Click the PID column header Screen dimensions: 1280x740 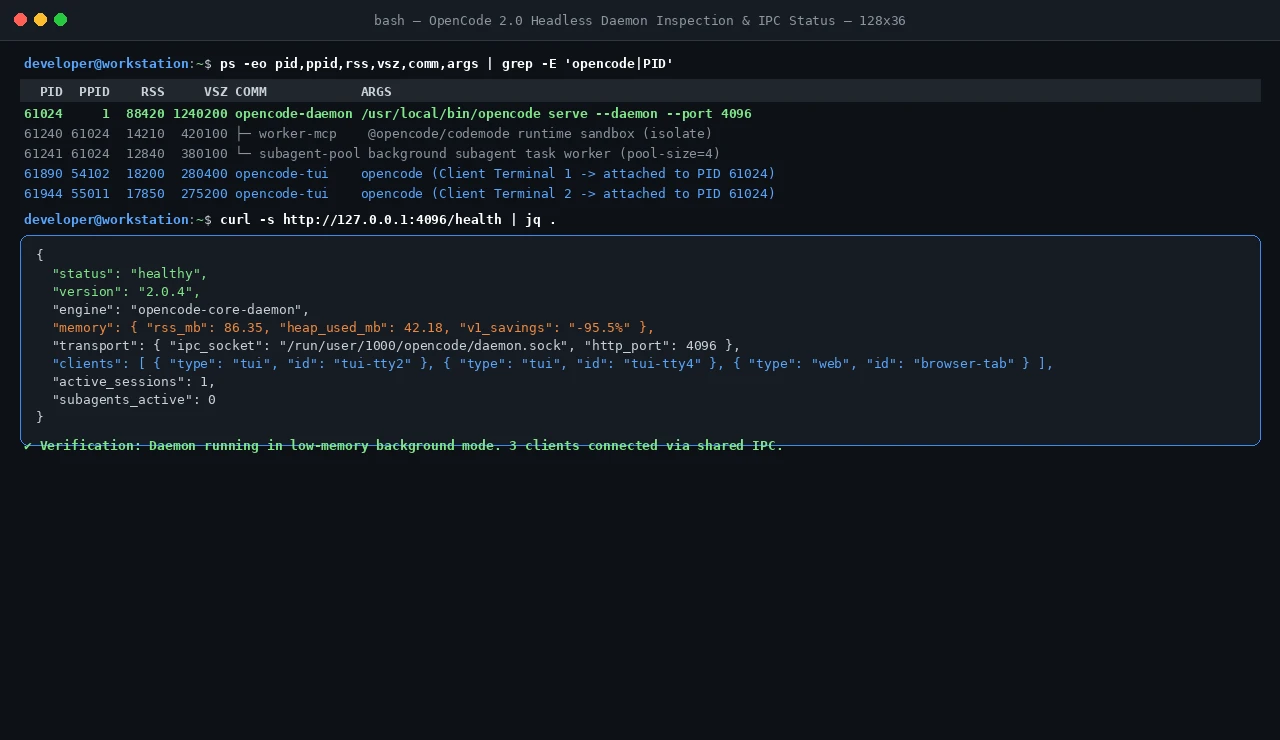click(51, 92)
